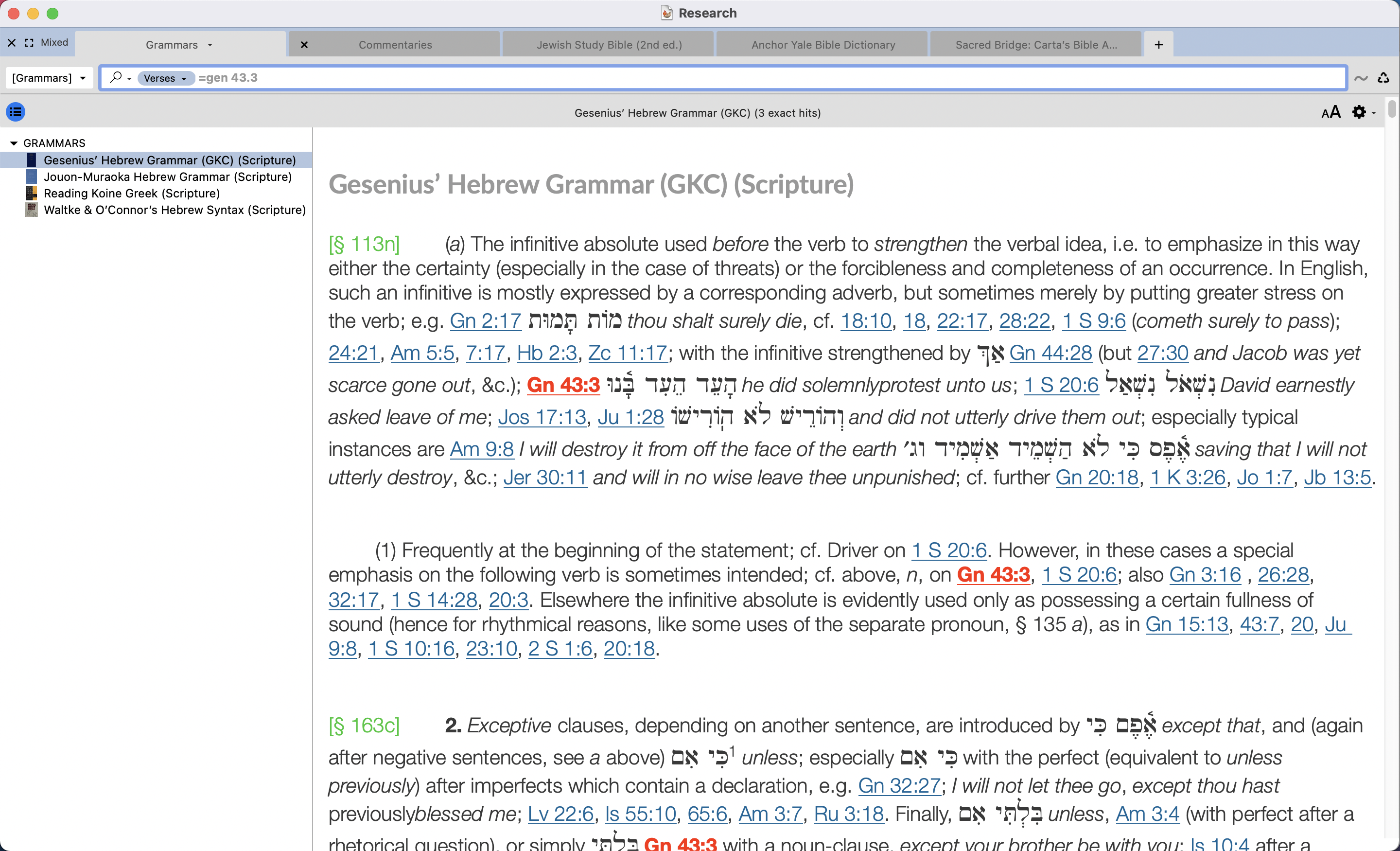The image size is (1400, 851).
Task: Open the § 163c section link
Action: point(364,726)
